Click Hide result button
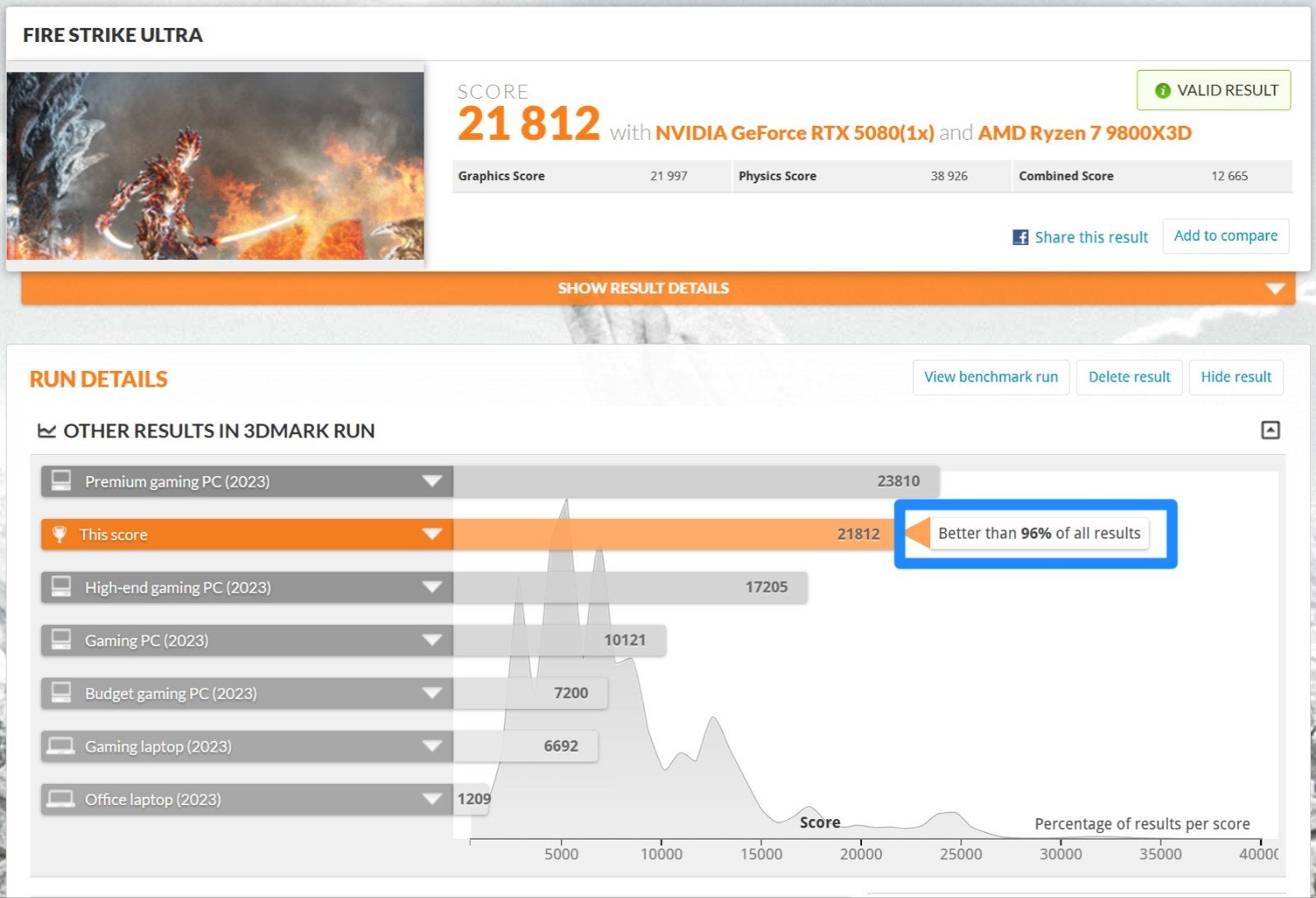Viewport: 1316px width, 898px height. click(1236, 377)
